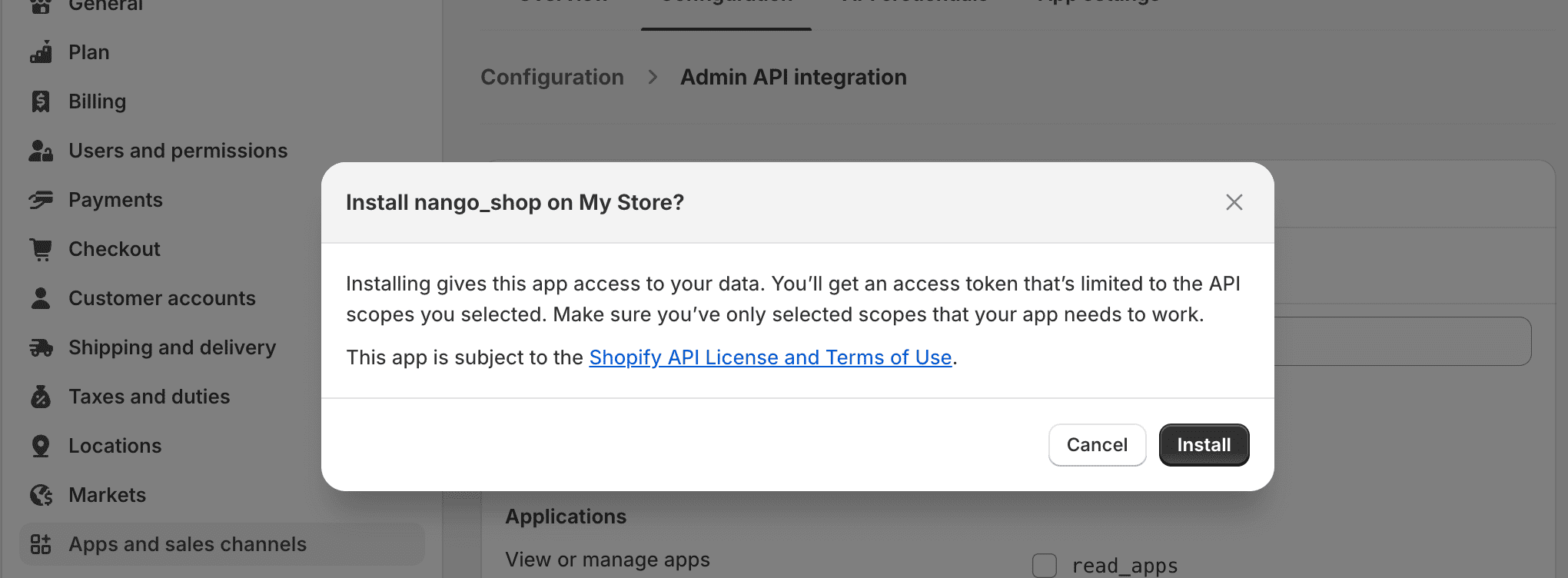Enable the read_apps scope checkbox
Image resolution: width=1568 pixels, height=578 pixels.
[1045, 565]
